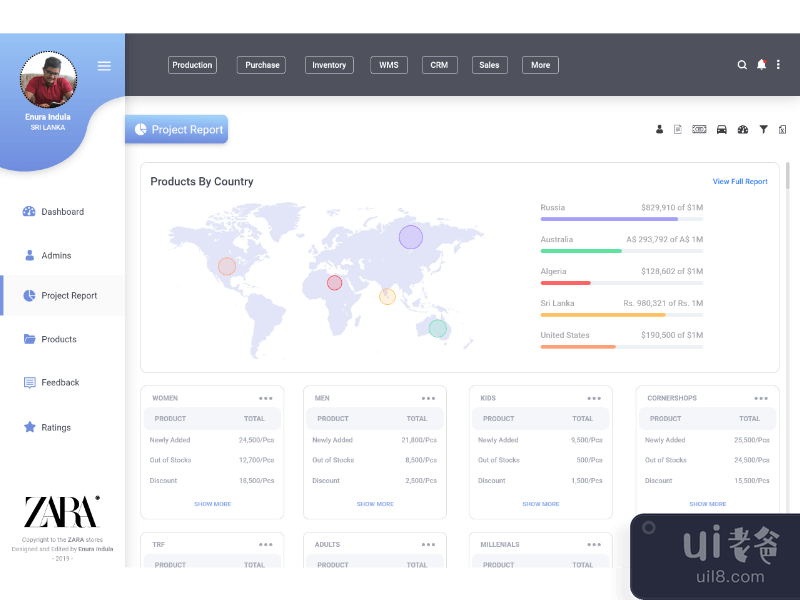Select the Inventory top menu item

pos(329,65)
